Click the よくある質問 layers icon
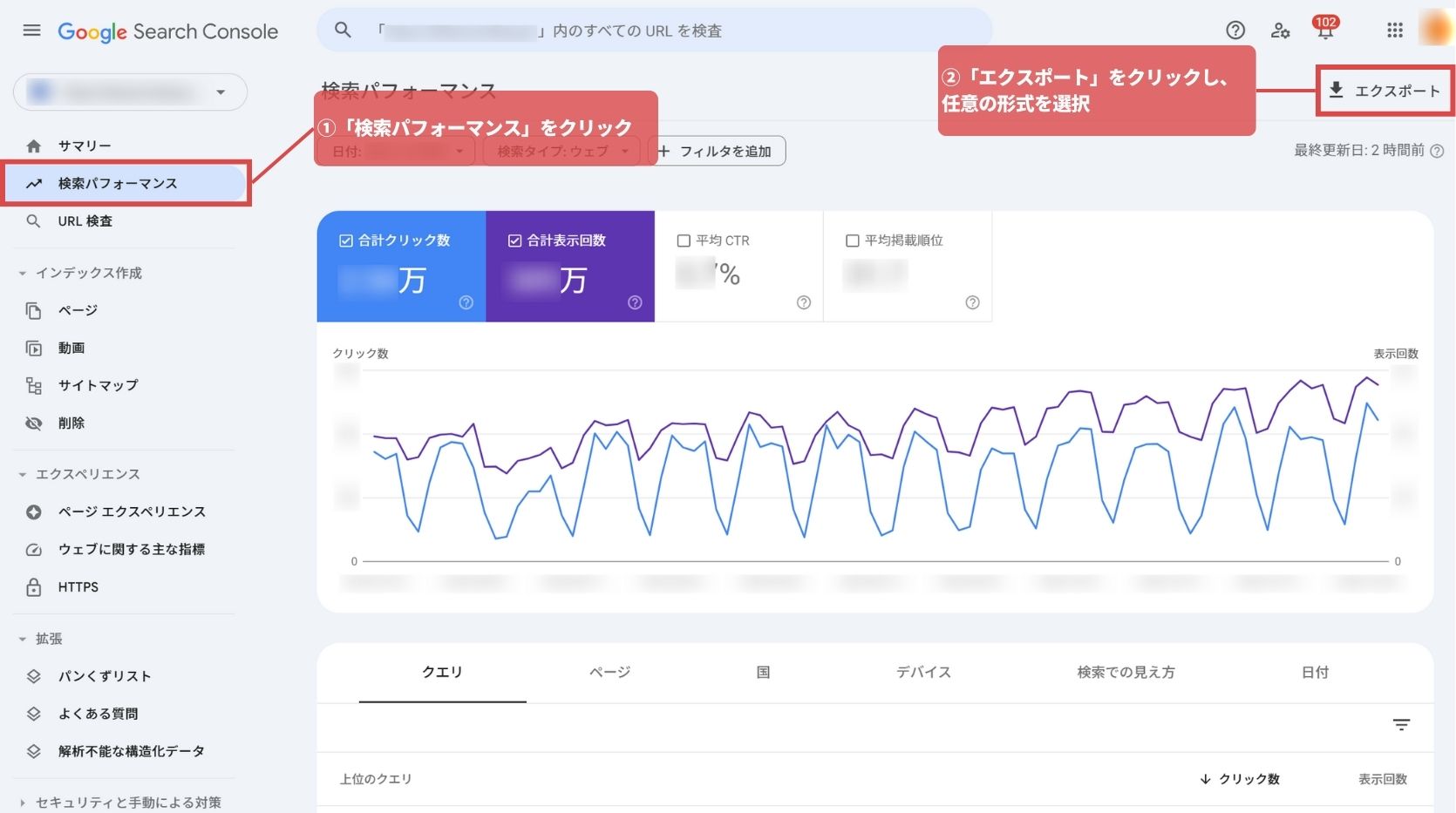1456x813 pixels. [x=34, y=713]
